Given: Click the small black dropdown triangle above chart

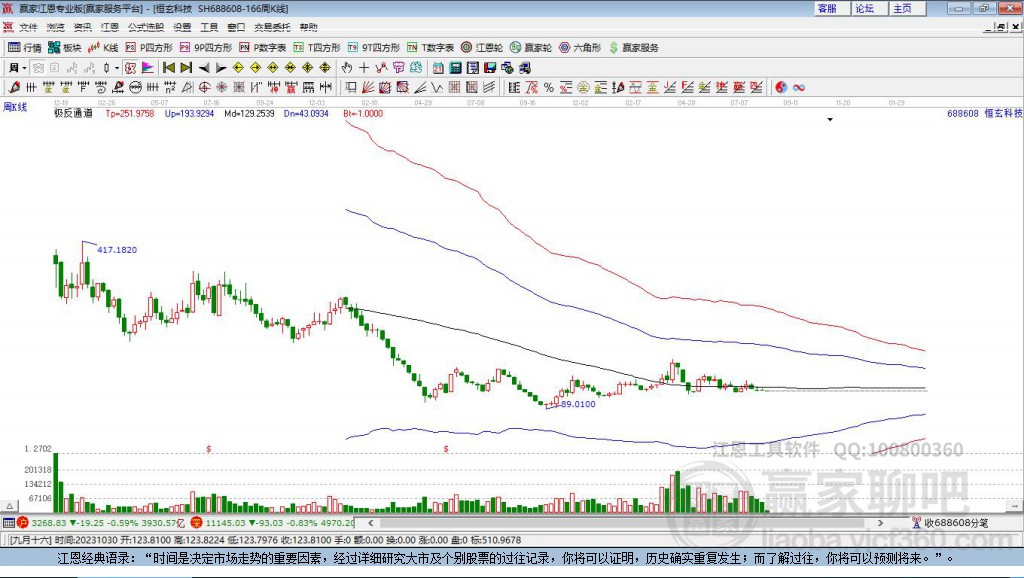Looking at the screenshot, I should point(830,120).
